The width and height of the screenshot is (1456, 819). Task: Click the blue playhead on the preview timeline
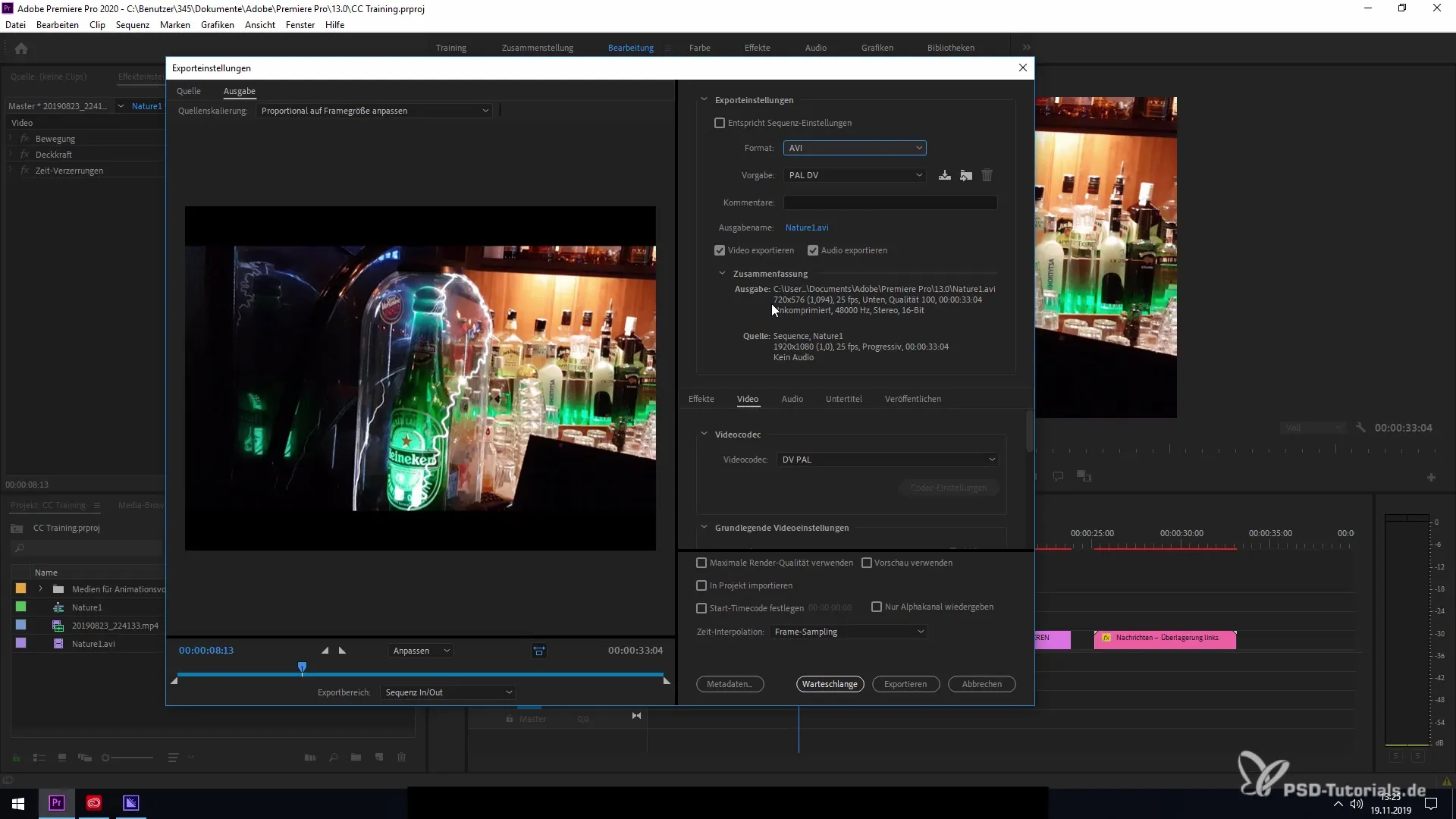[x=302, y=667]
